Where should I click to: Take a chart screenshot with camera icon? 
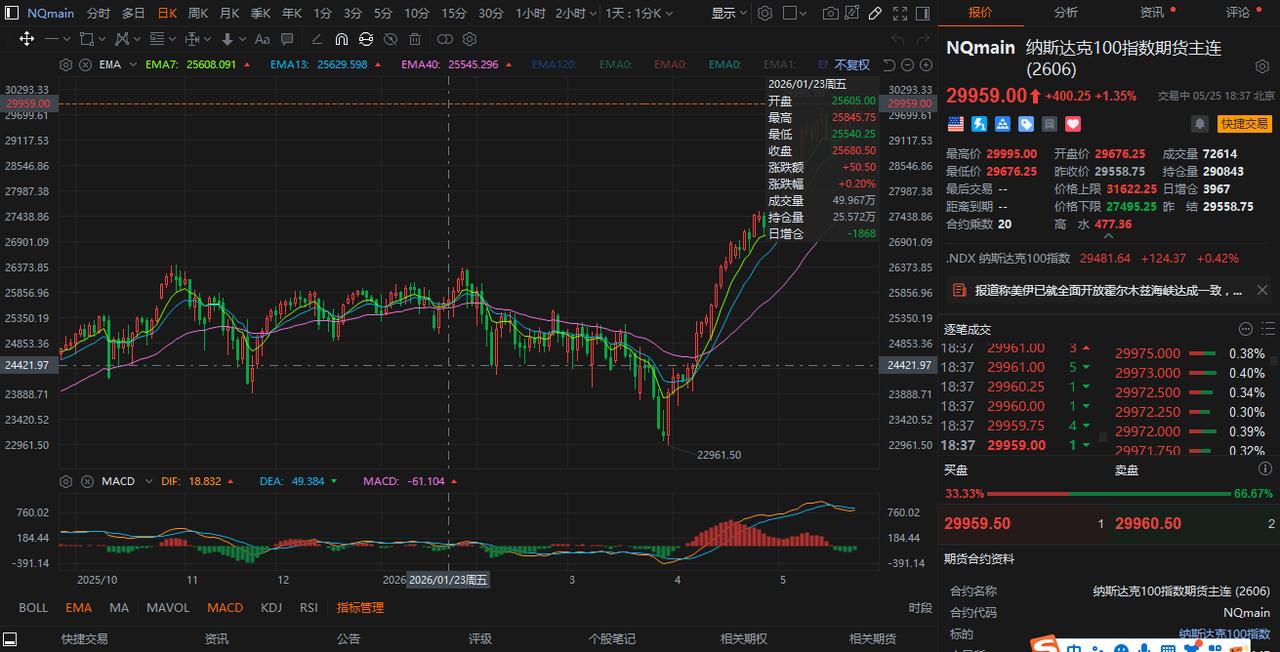click(830, 13)
